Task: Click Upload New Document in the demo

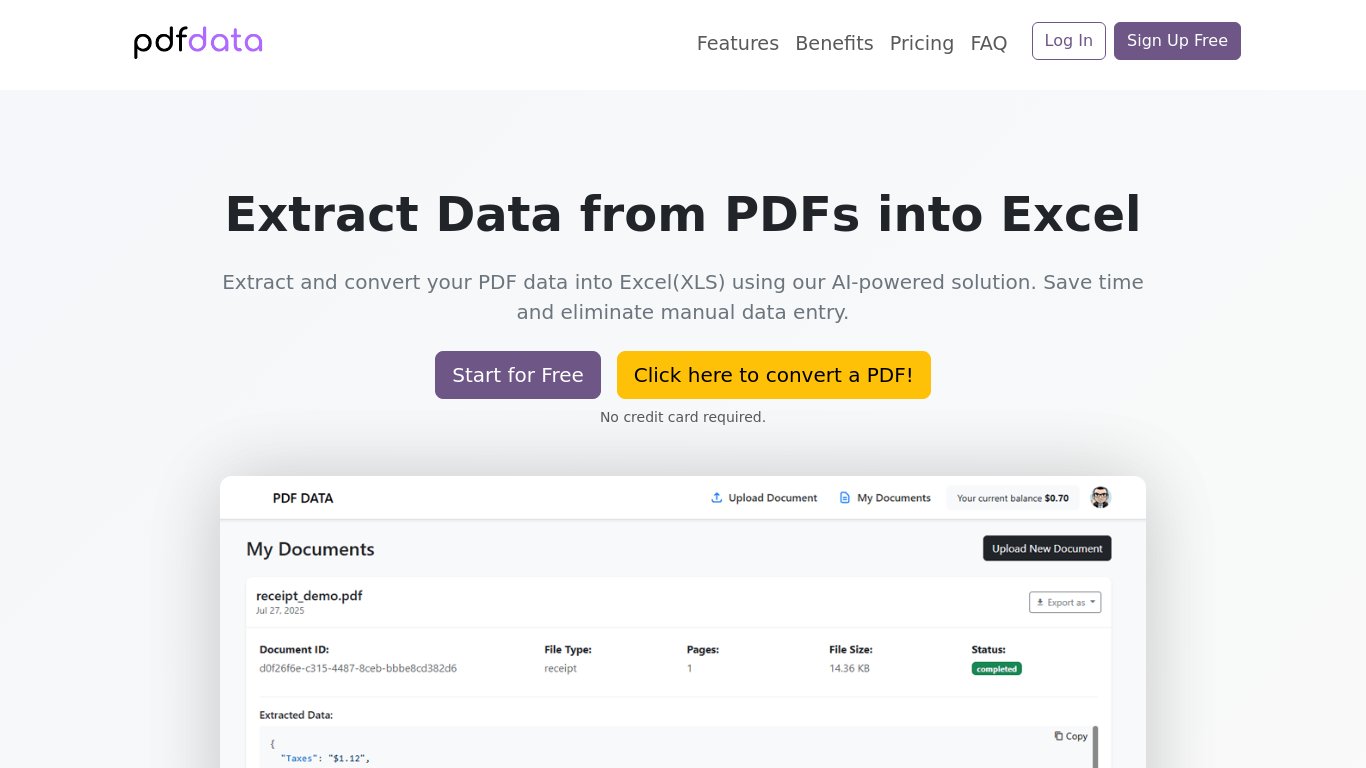Action: click(1046, 548)
